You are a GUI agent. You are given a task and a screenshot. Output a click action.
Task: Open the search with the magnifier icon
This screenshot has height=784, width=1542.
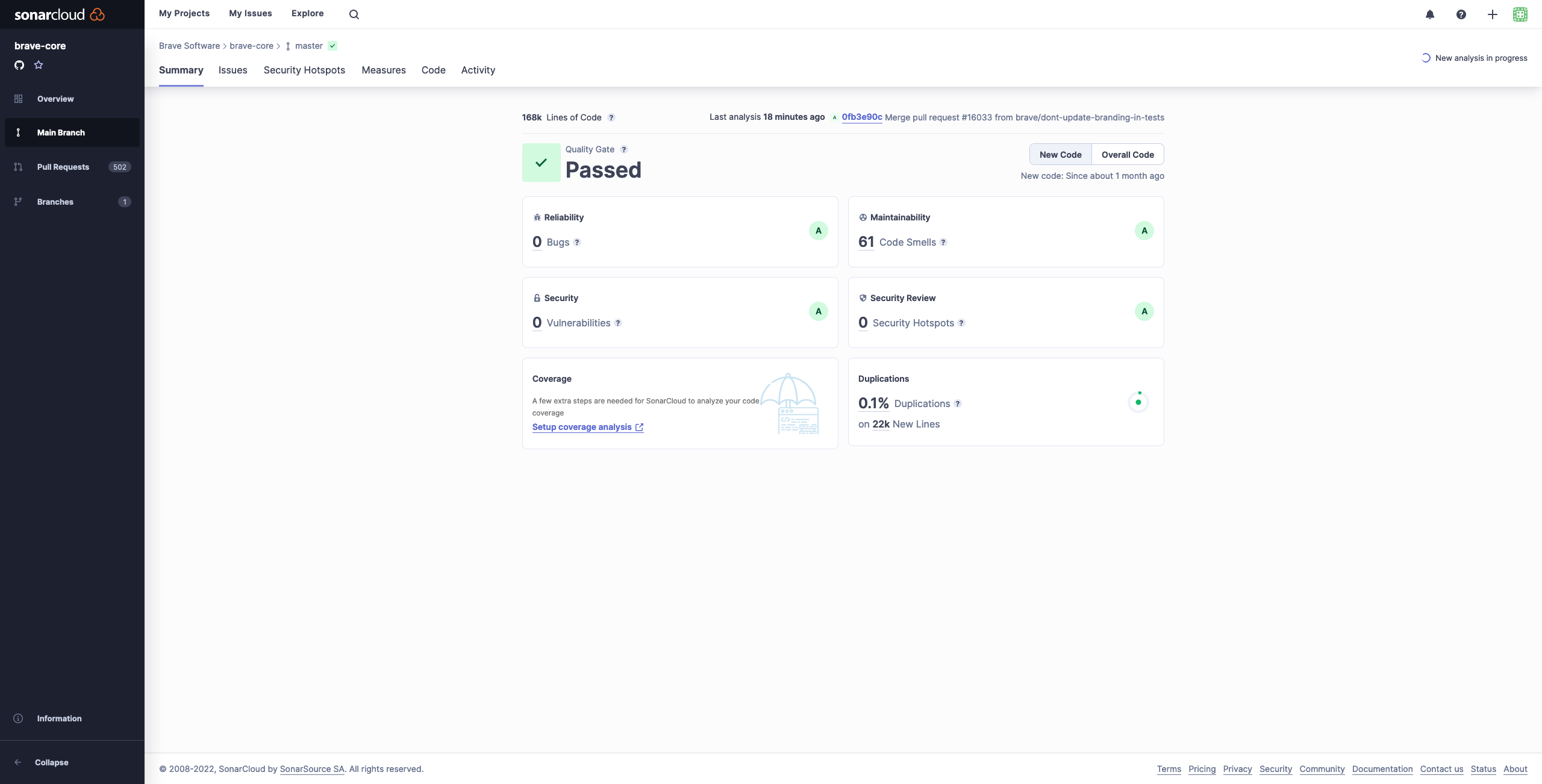pos(354,13)
